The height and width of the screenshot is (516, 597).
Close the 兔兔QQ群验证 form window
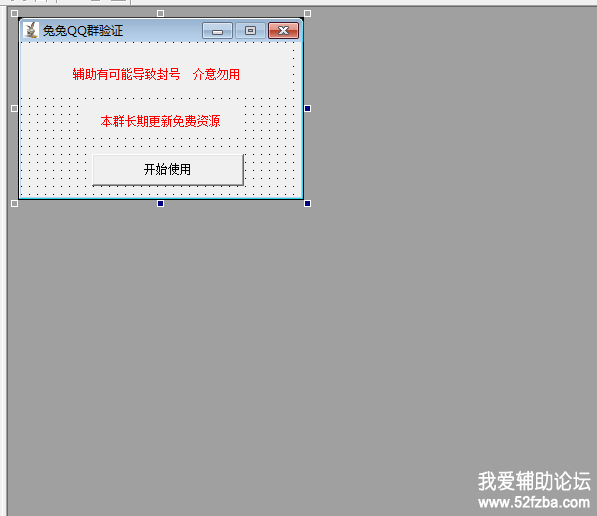pos(283,31)
